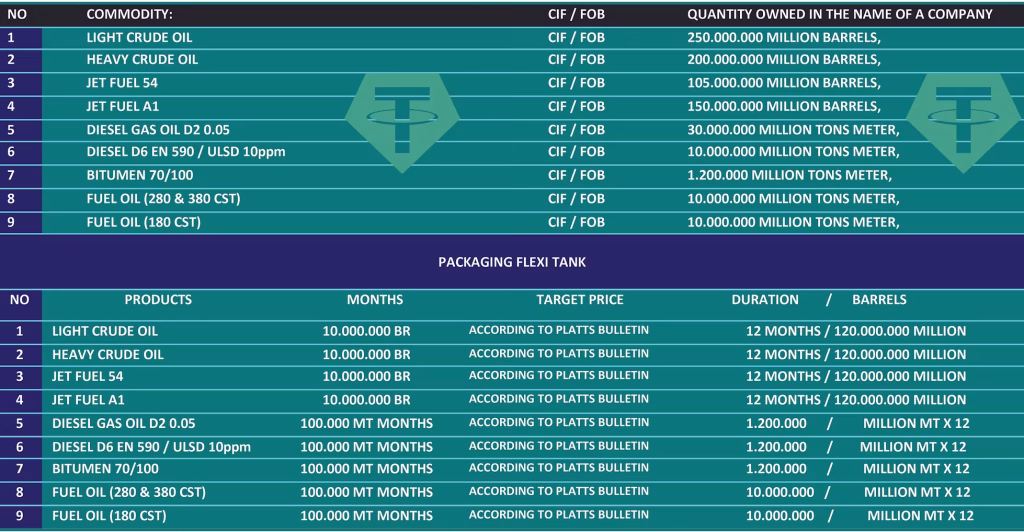
Task: Select the "COMMODITY:" column header
Action: tap(129, 15)
